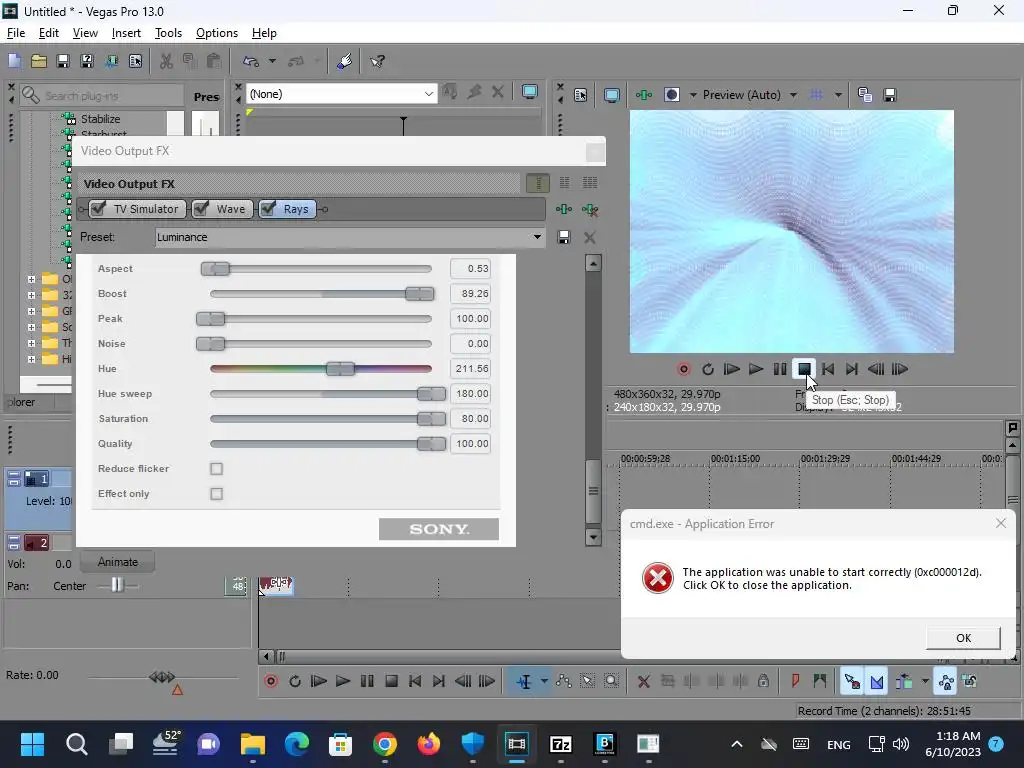Open project Properties from the main toolbar
1024x768 pixels.
pos(135,61)
